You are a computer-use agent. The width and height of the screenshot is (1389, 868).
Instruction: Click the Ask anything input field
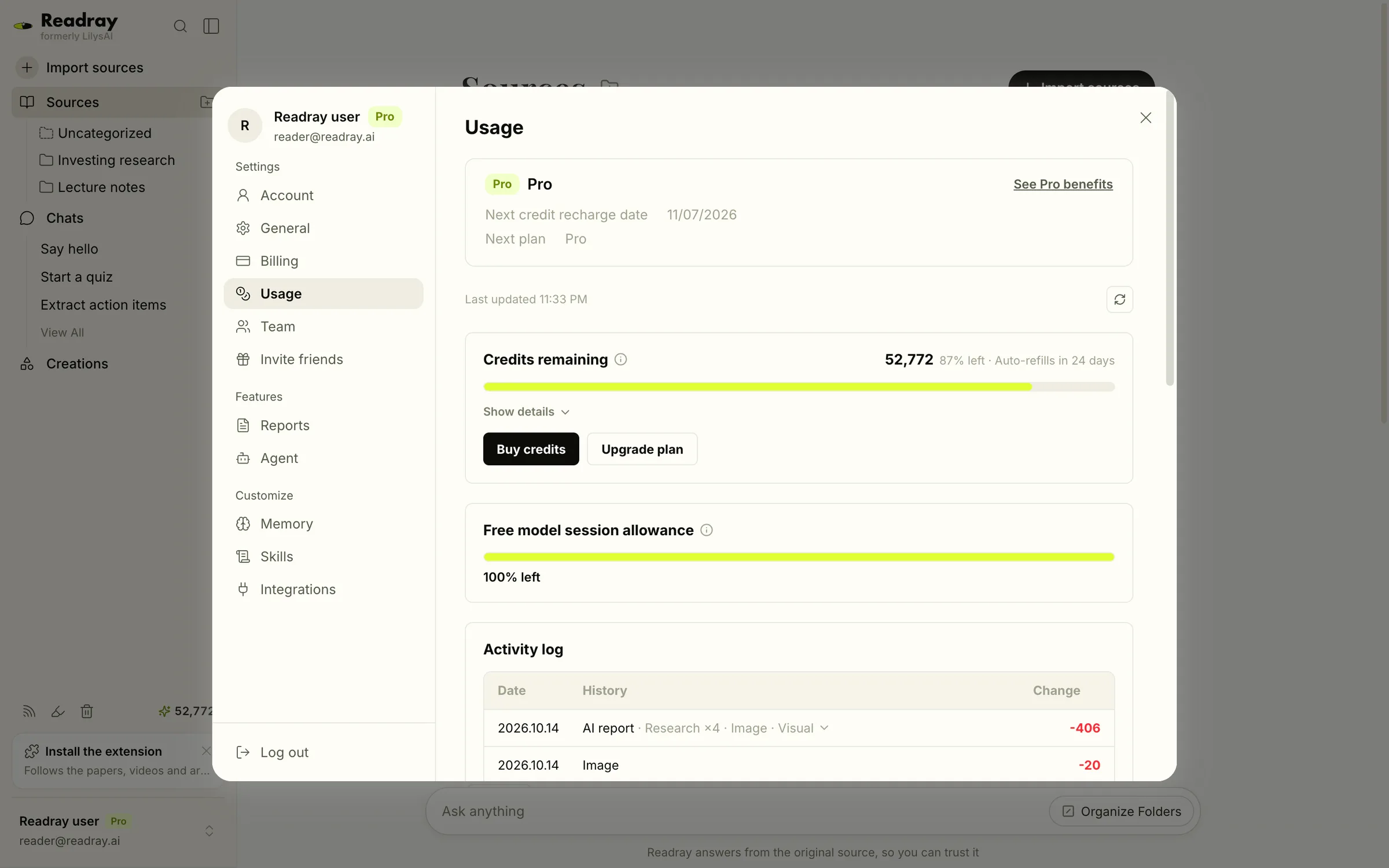[x=735, y=811]
